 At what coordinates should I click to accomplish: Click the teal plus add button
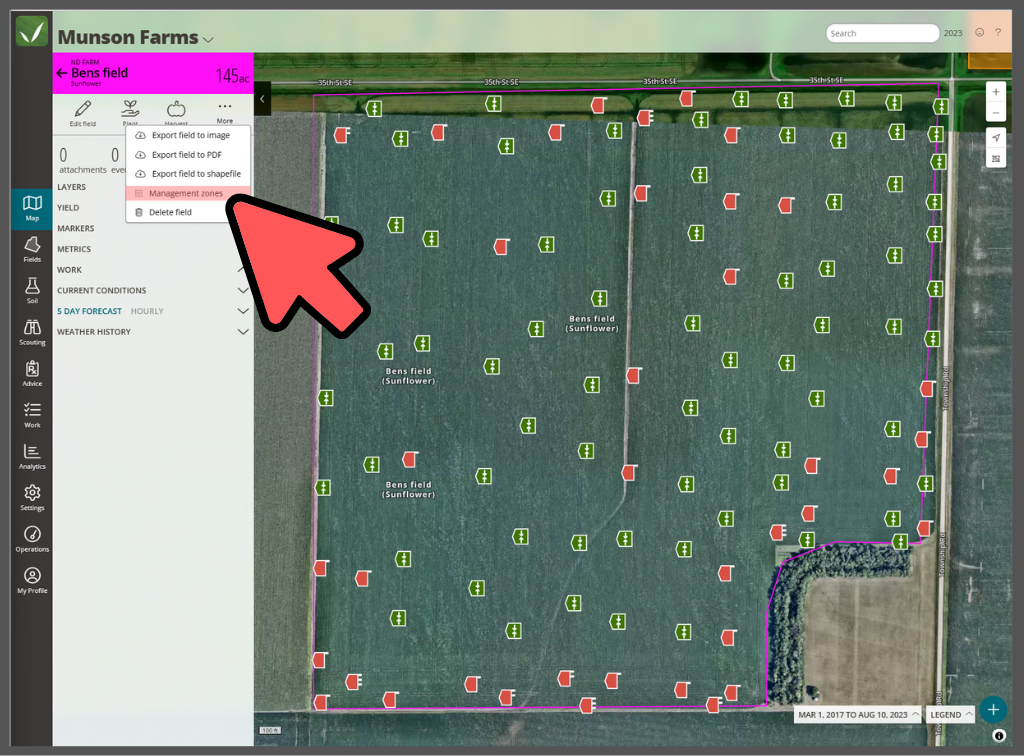point(993,710)
